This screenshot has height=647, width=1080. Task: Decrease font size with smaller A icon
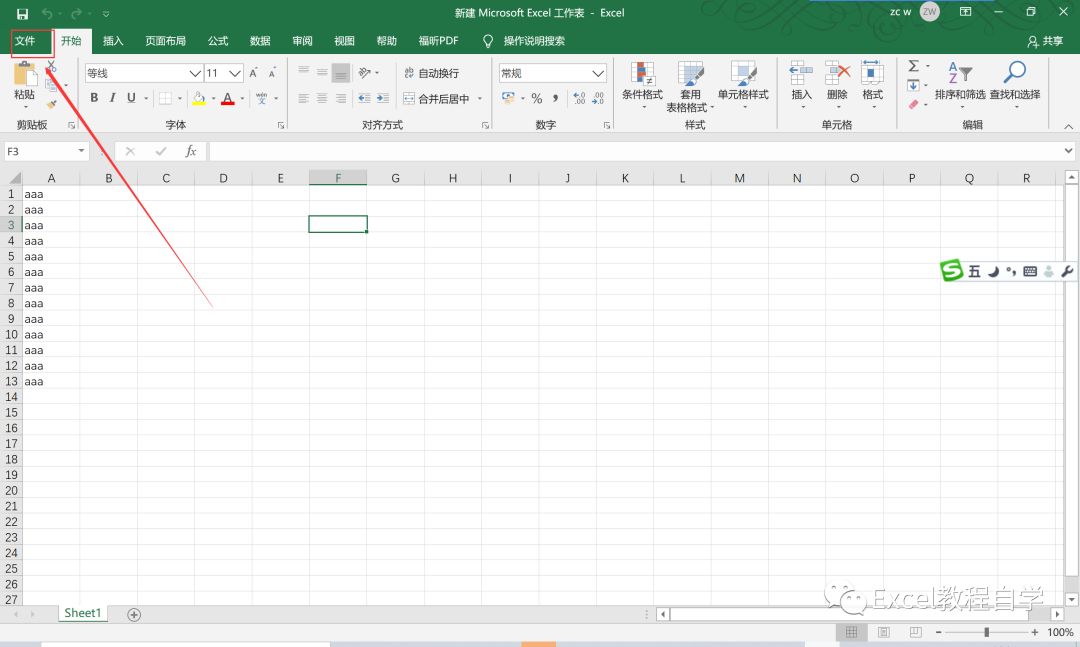pos(272,73)
